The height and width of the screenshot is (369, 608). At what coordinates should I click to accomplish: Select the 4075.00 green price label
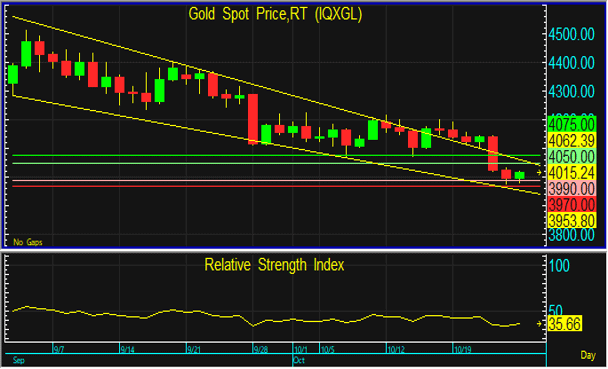(x=572, y=125)
